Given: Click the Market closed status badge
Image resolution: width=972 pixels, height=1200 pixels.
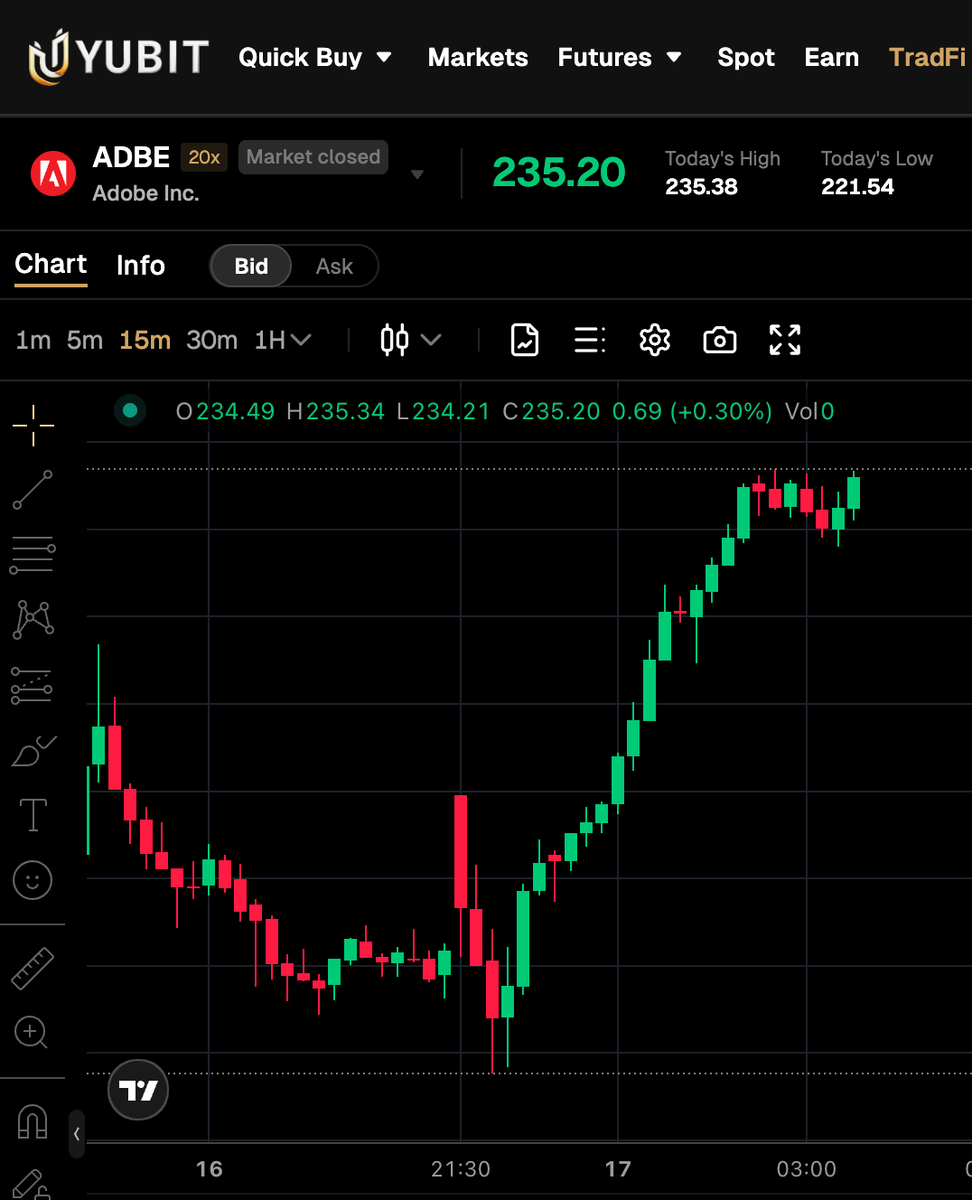Looking at the screenshot, I should [x=313, y=157].
